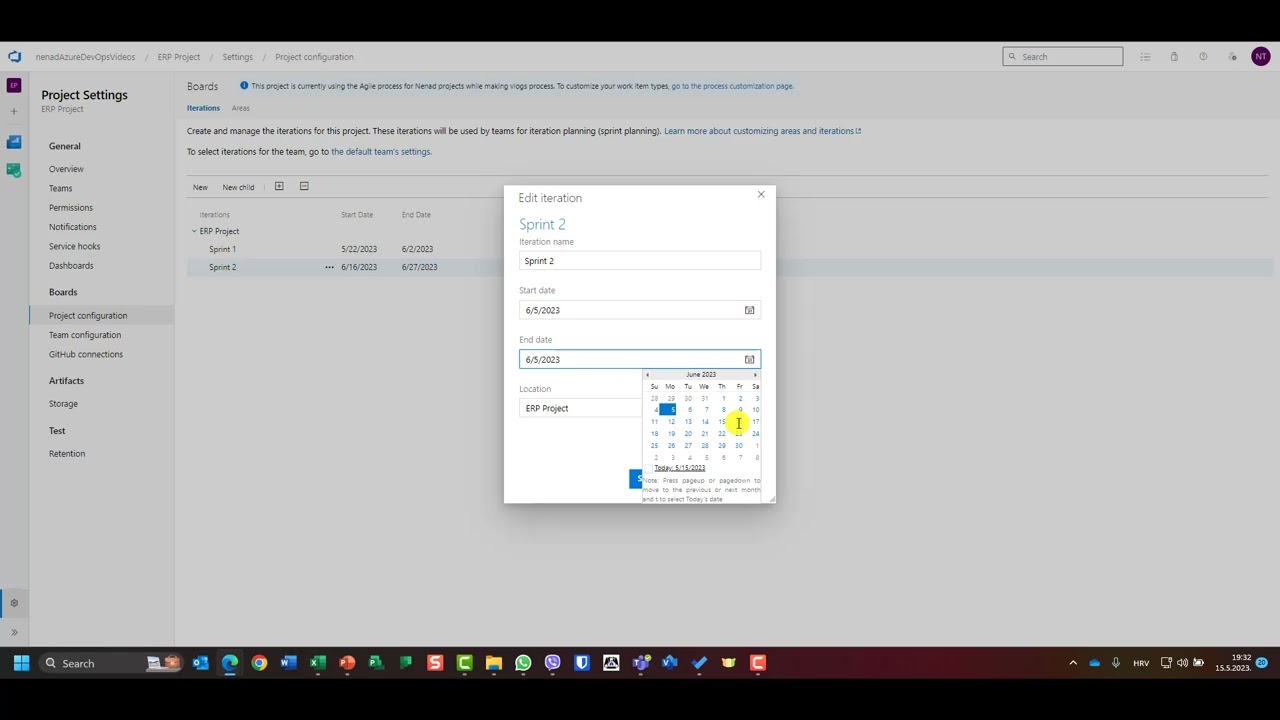1280x720 pixels.
Task: Click Settings breadcrumb
Action: click(237, 57)
